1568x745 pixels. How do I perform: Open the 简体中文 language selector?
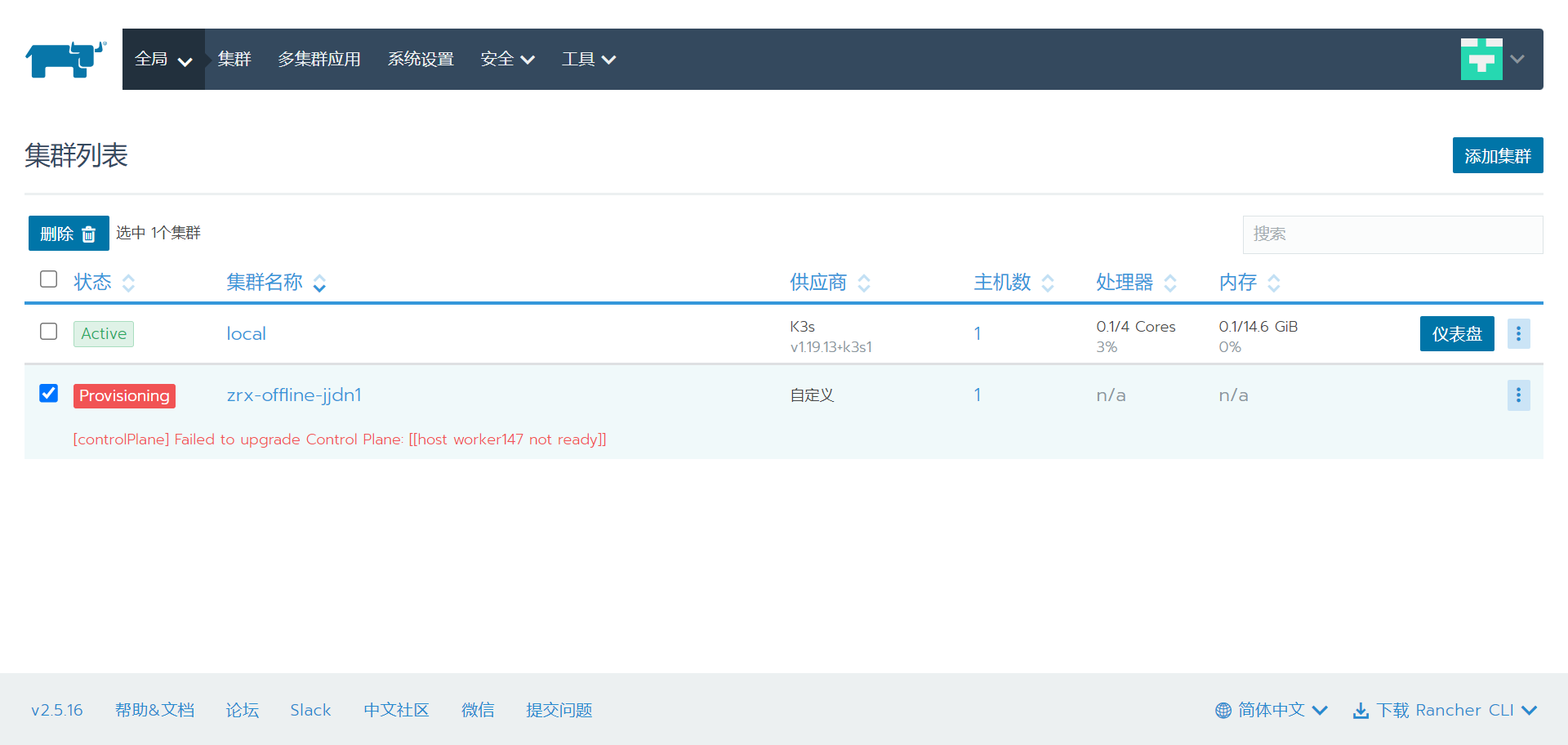pyautogui.click(x=1272, y=710)
